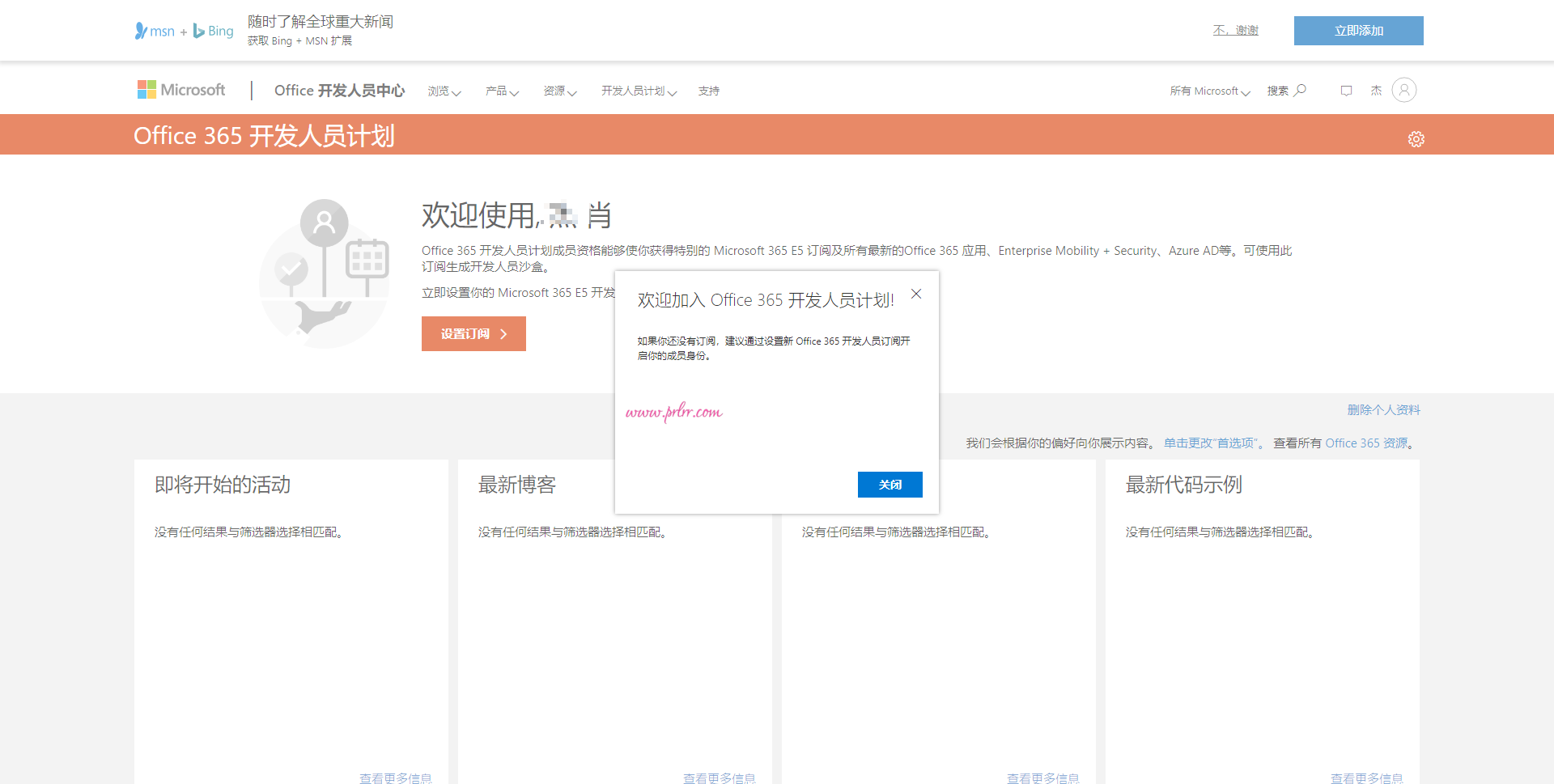The height and width of the screenshot is (784, 1554).
Task: Open the 产品 dropdown menu
Action: pos(502,91)
